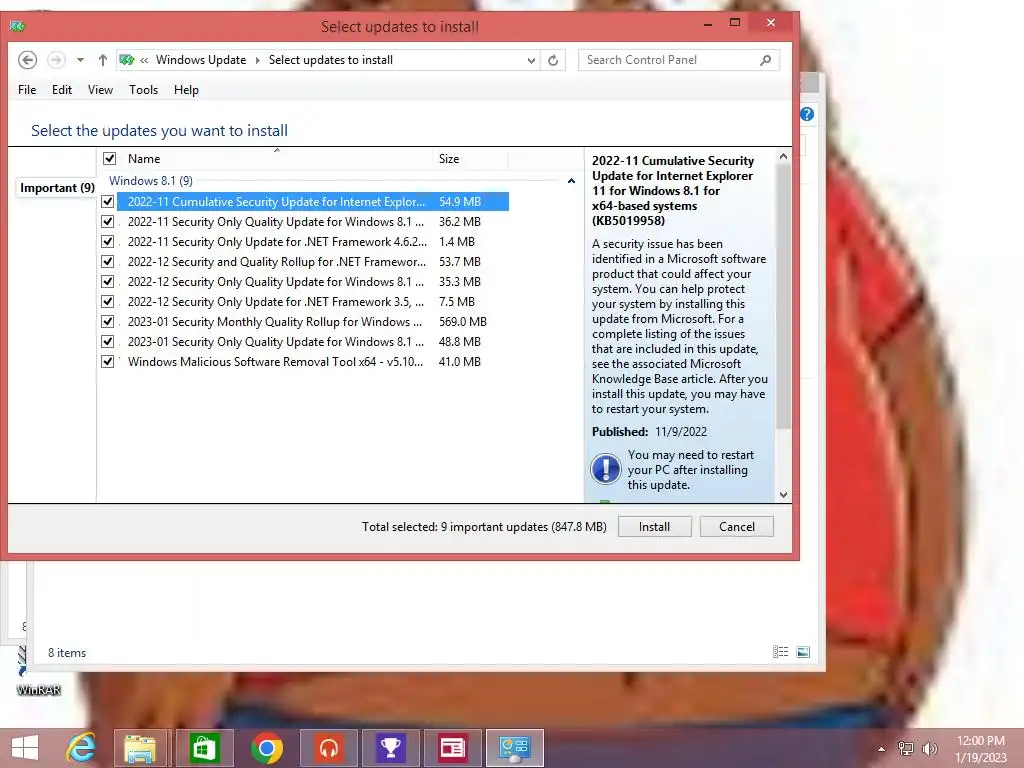Launch Google Chrome from the taskbar
The width and height of the screenshot is (1024, 768).
pyautogui.click(x=266, y=748)
